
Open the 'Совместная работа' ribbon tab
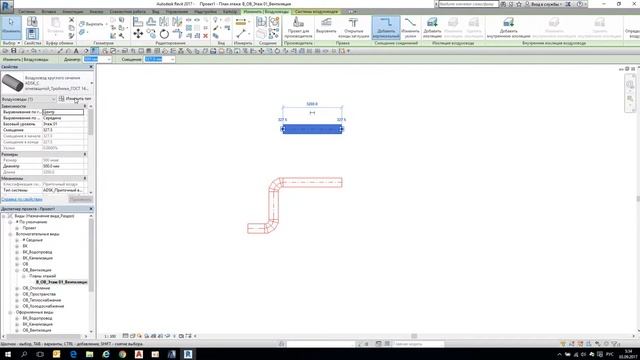pyautogui.click(x=128, y=12)
